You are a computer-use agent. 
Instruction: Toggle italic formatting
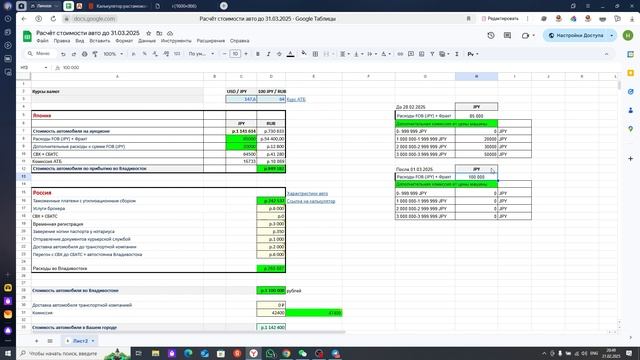[x=268, y=54]
